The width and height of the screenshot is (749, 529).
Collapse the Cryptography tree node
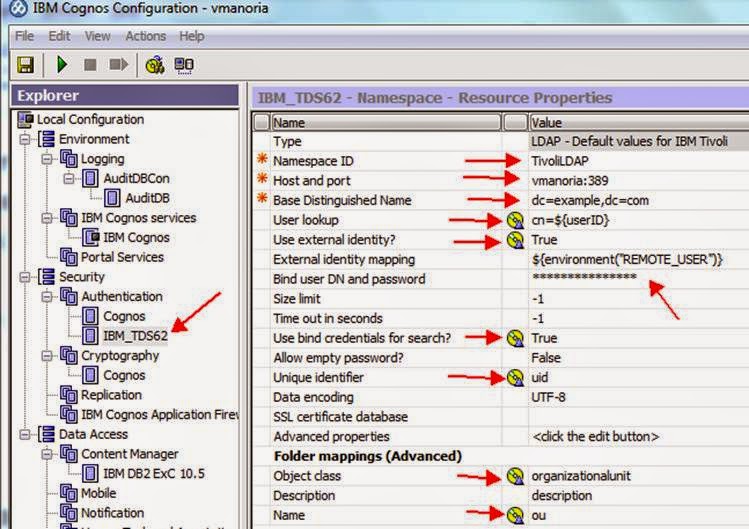click(47, 356)
